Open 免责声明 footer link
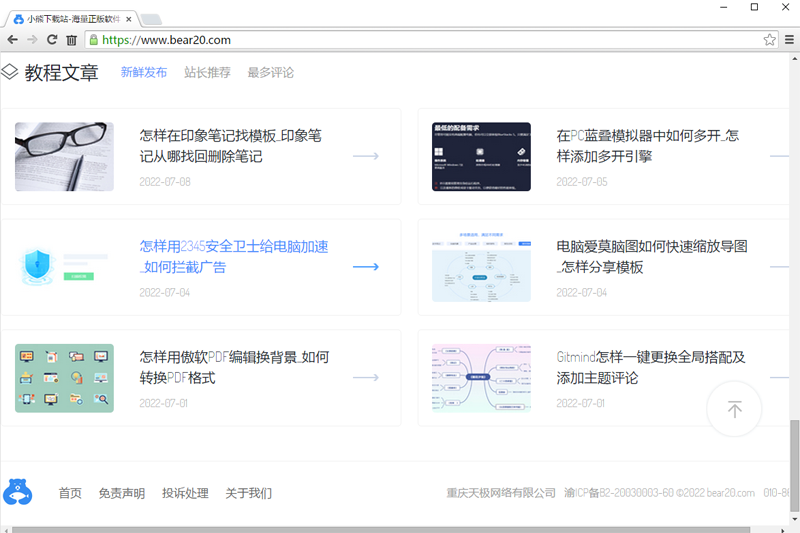The width and height of the screenshot is (800, 533). 121,493
